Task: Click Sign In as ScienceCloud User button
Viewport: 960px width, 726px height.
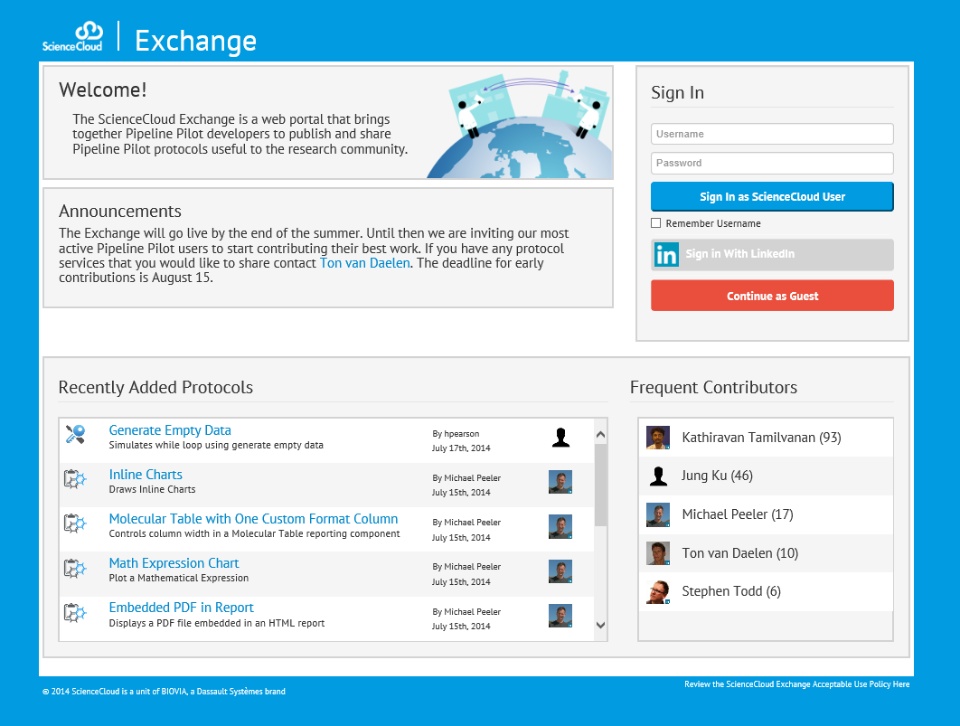Action: click(x=772, y=196)
